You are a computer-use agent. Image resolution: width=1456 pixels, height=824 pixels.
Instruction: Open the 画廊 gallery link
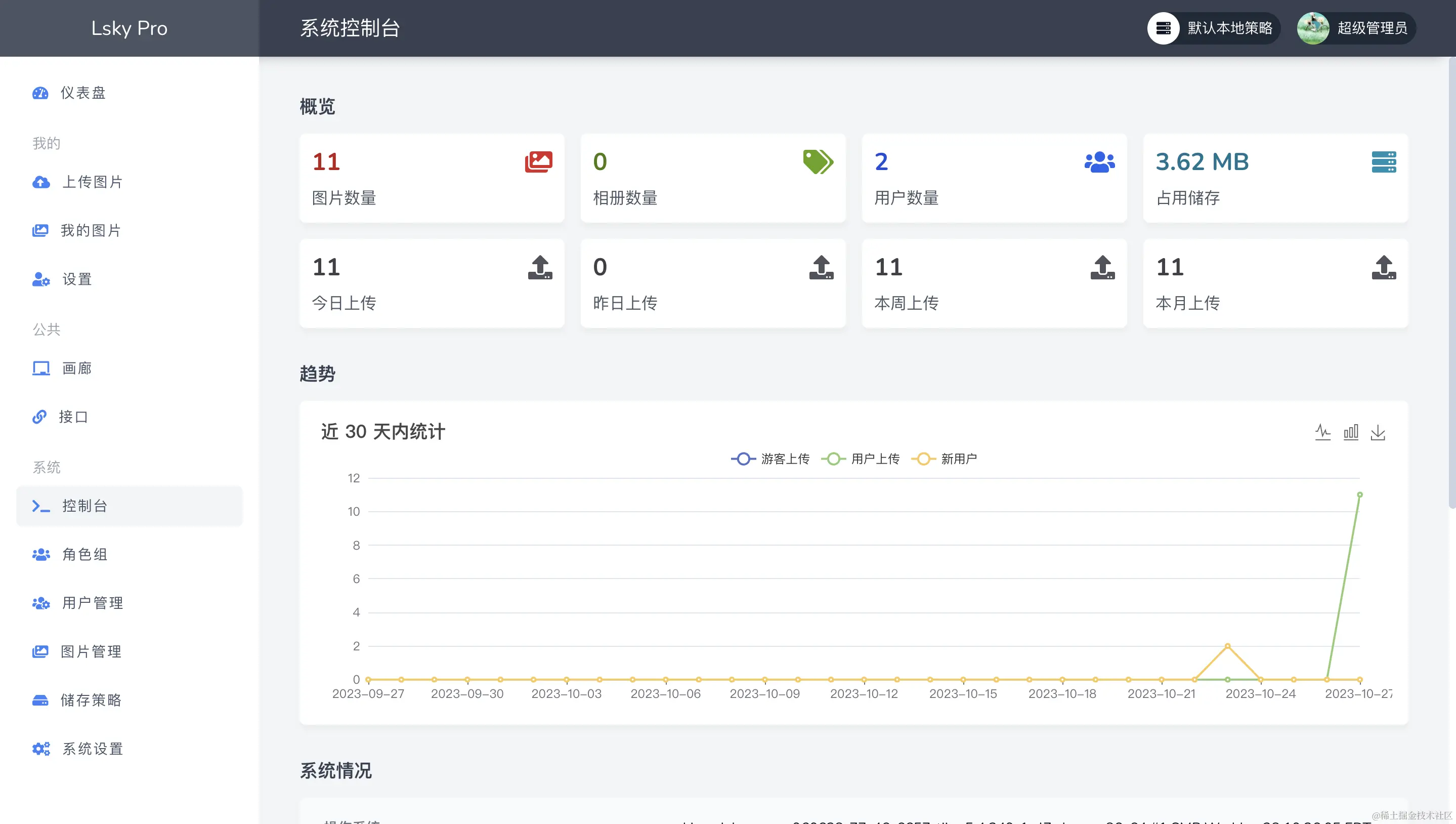76,369
